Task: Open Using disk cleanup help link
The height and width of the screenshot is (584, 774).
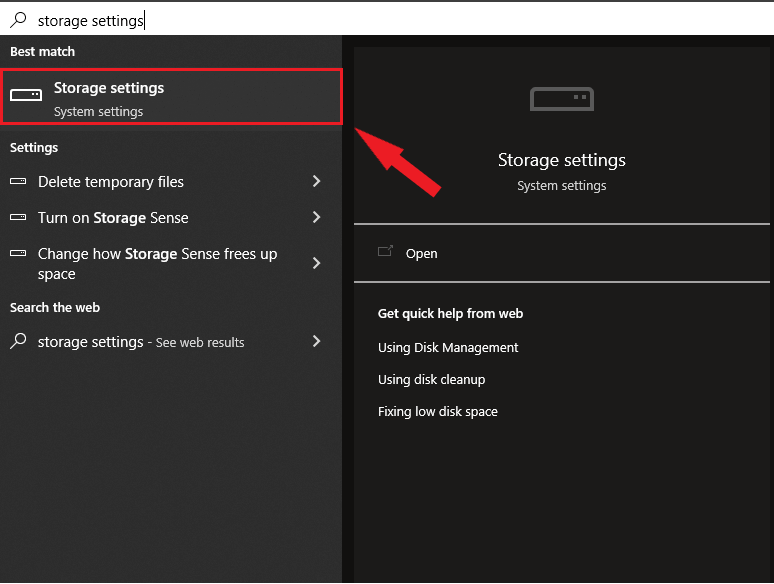Action: click(431, 380)
